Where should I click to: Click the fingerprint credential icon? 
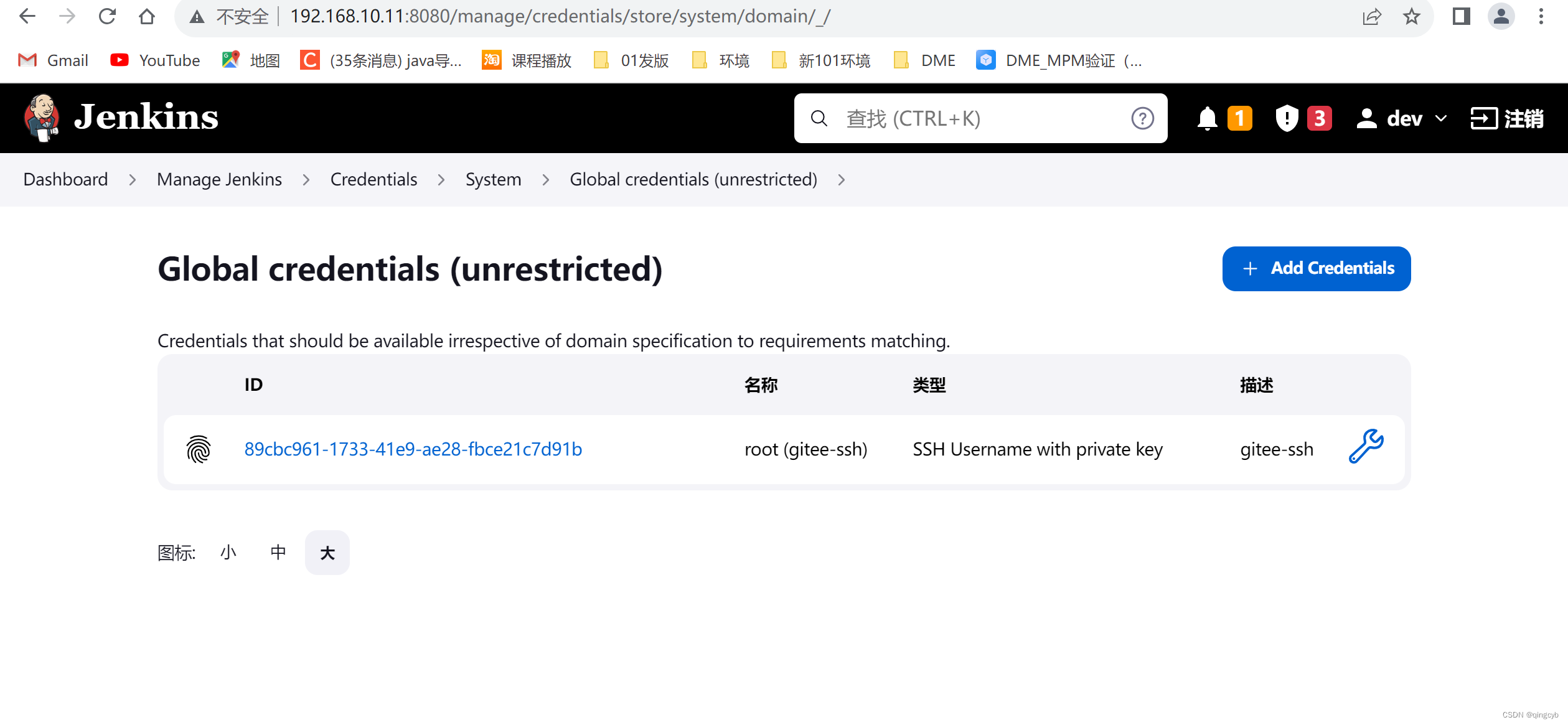[x=197, y=449]
